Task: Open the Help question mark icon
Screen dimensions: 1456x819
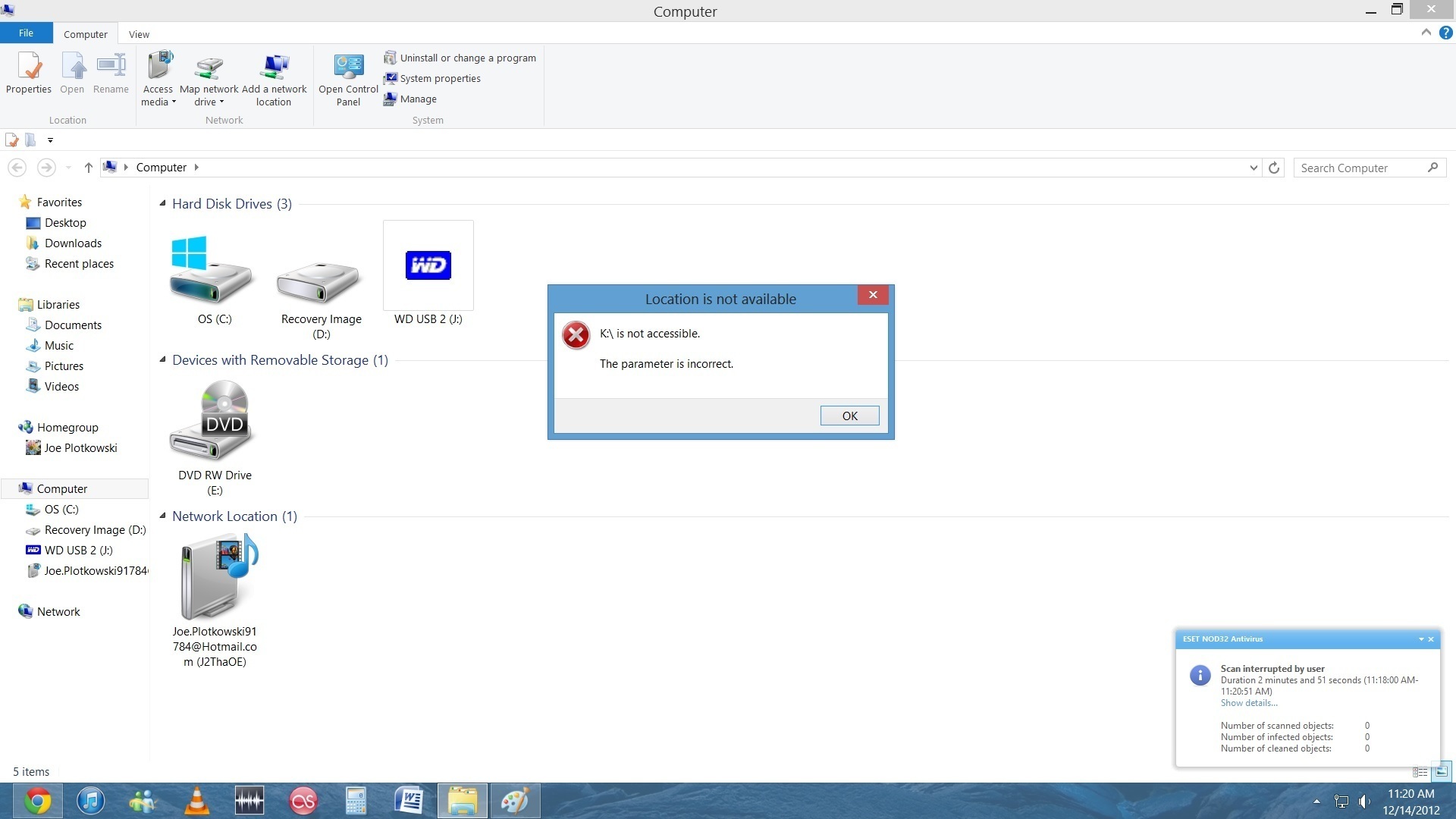Action: pyautogui.click(x=1445, y=33)
